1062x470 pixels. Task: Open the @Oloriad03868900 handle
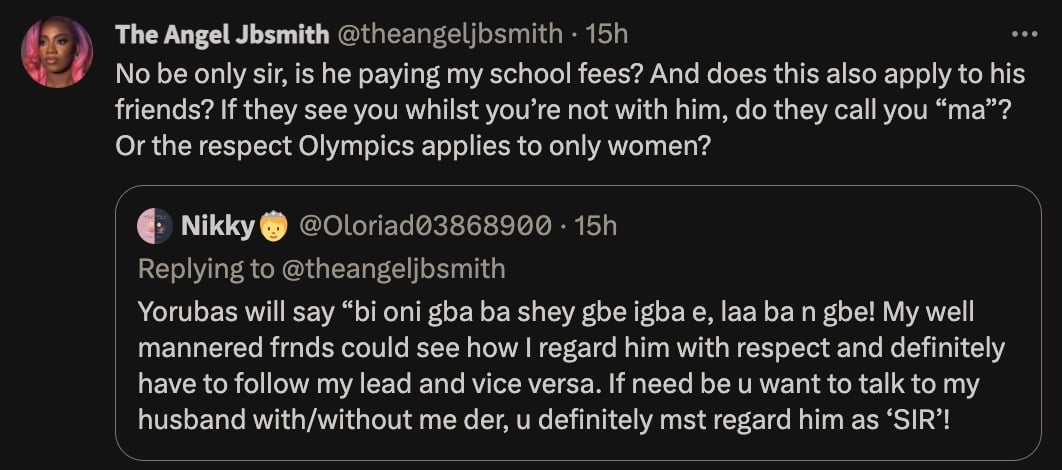pyautogui.click(x=425, y=227)
